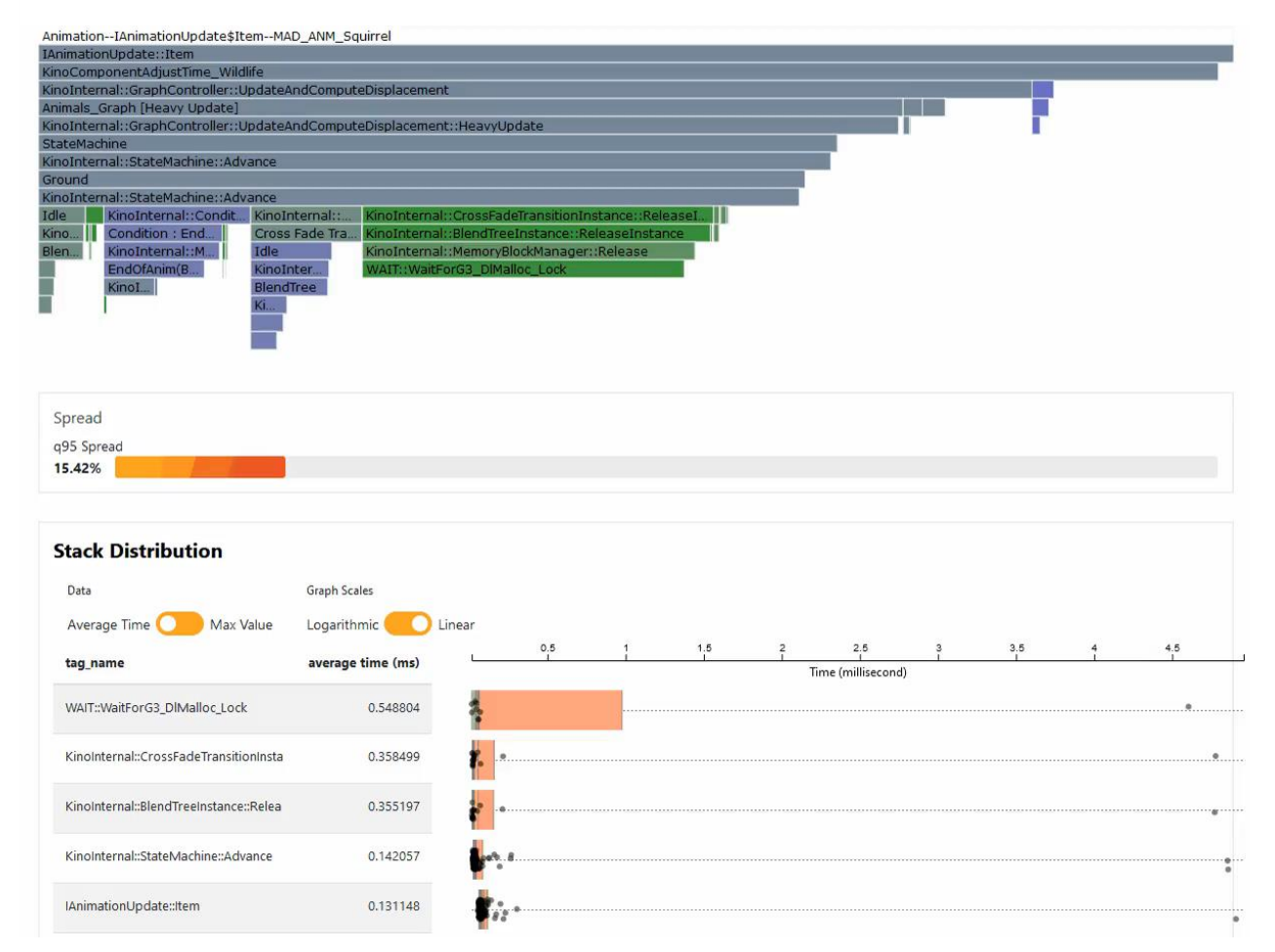Click the KinoInternal::CrossFadeTransitionInsta table row
This screenshot has width=1275, height=952.
pos(242,757)
